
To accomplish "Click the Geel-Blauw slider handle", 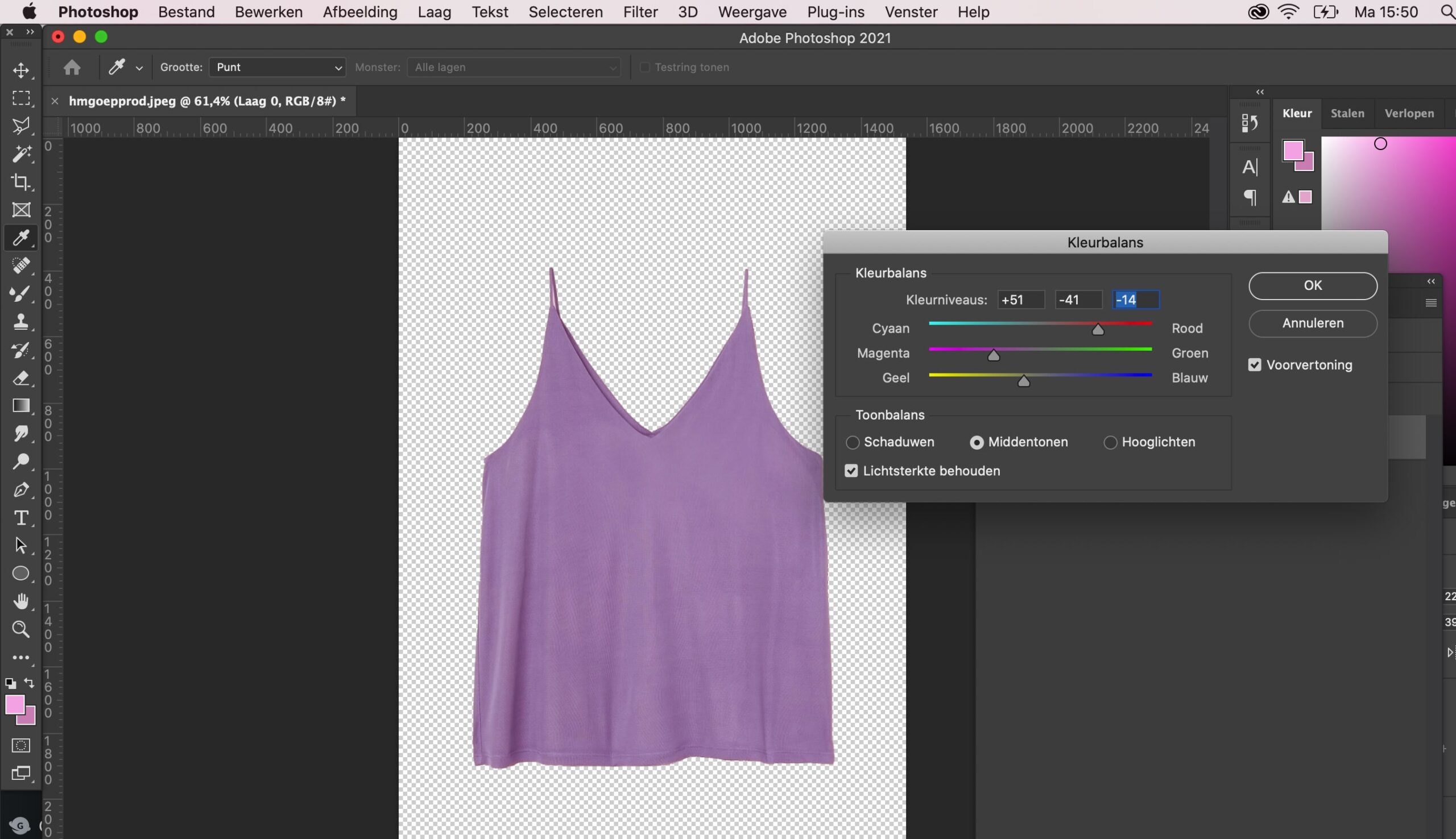I will (1024, 381).
